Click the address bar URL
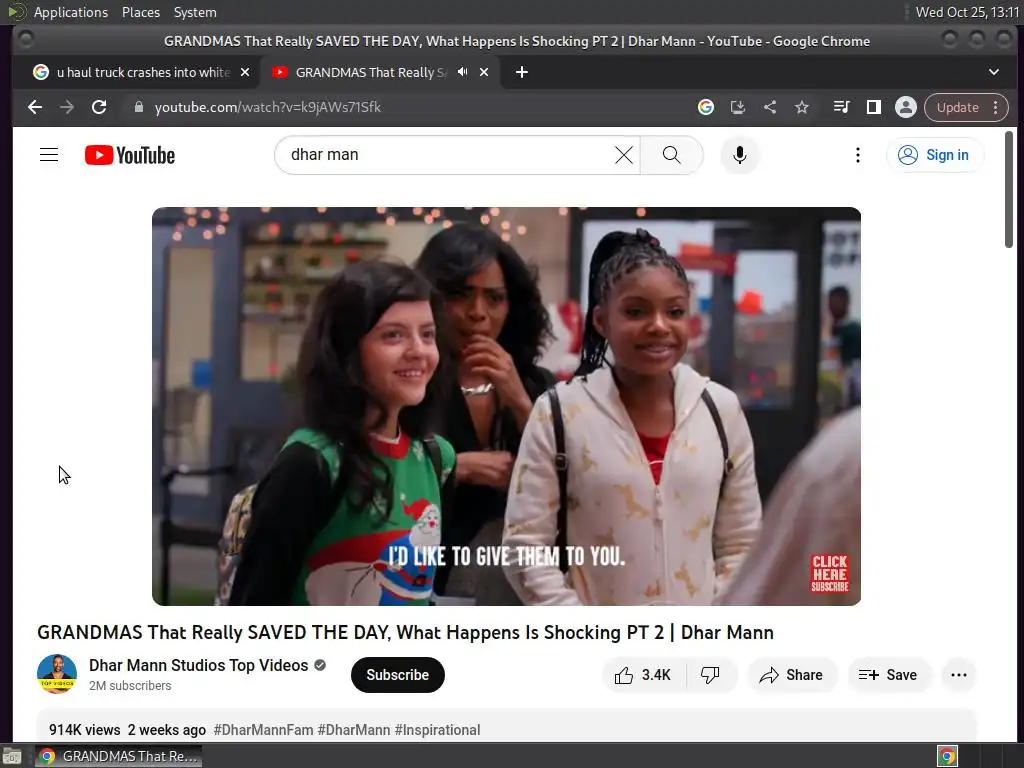1024x768 pixels. (x=268, y=107)
